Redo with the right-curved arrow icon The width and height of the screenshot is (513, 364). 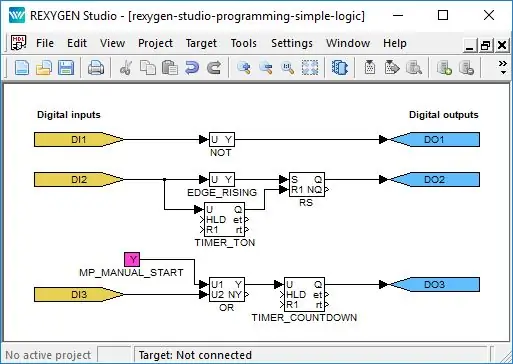pyautogui.click(x=214, y=68)
